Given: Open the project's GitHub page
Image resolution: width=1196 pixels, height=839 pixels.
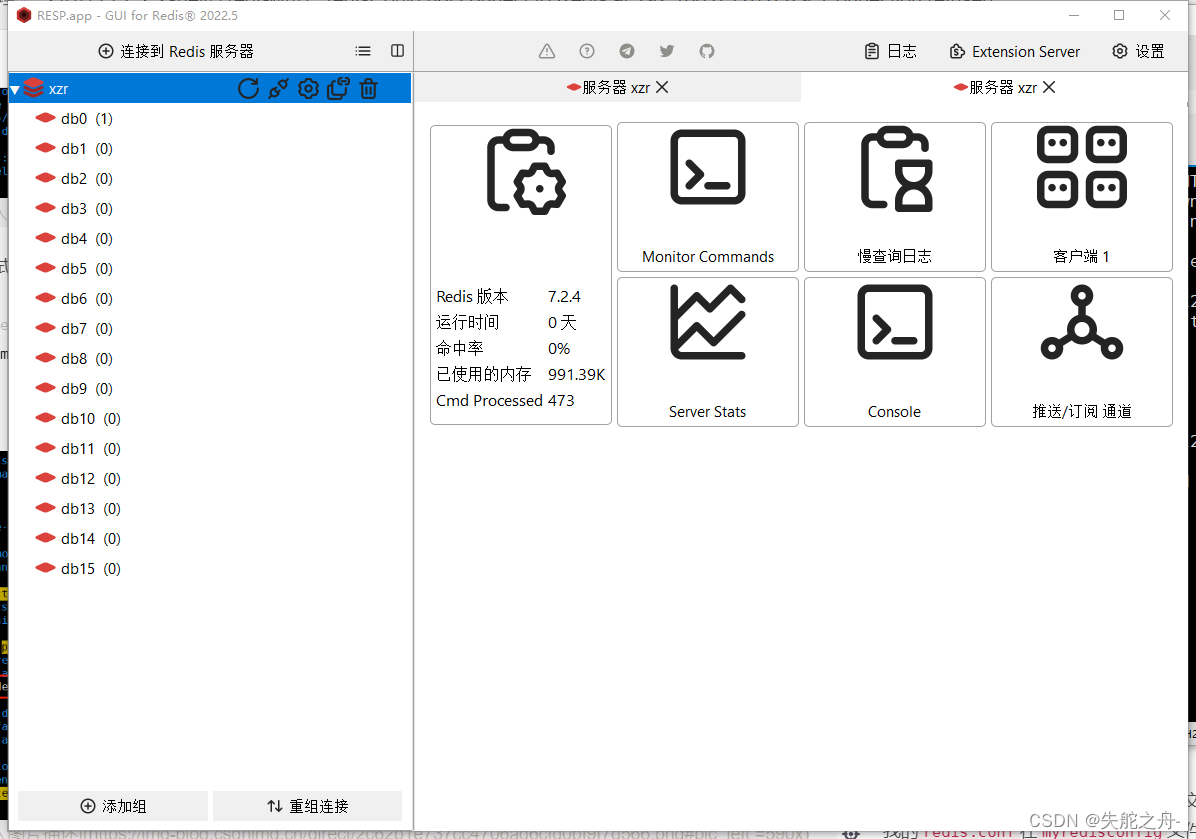Looking at the screenshot, I should pos(706,51).
